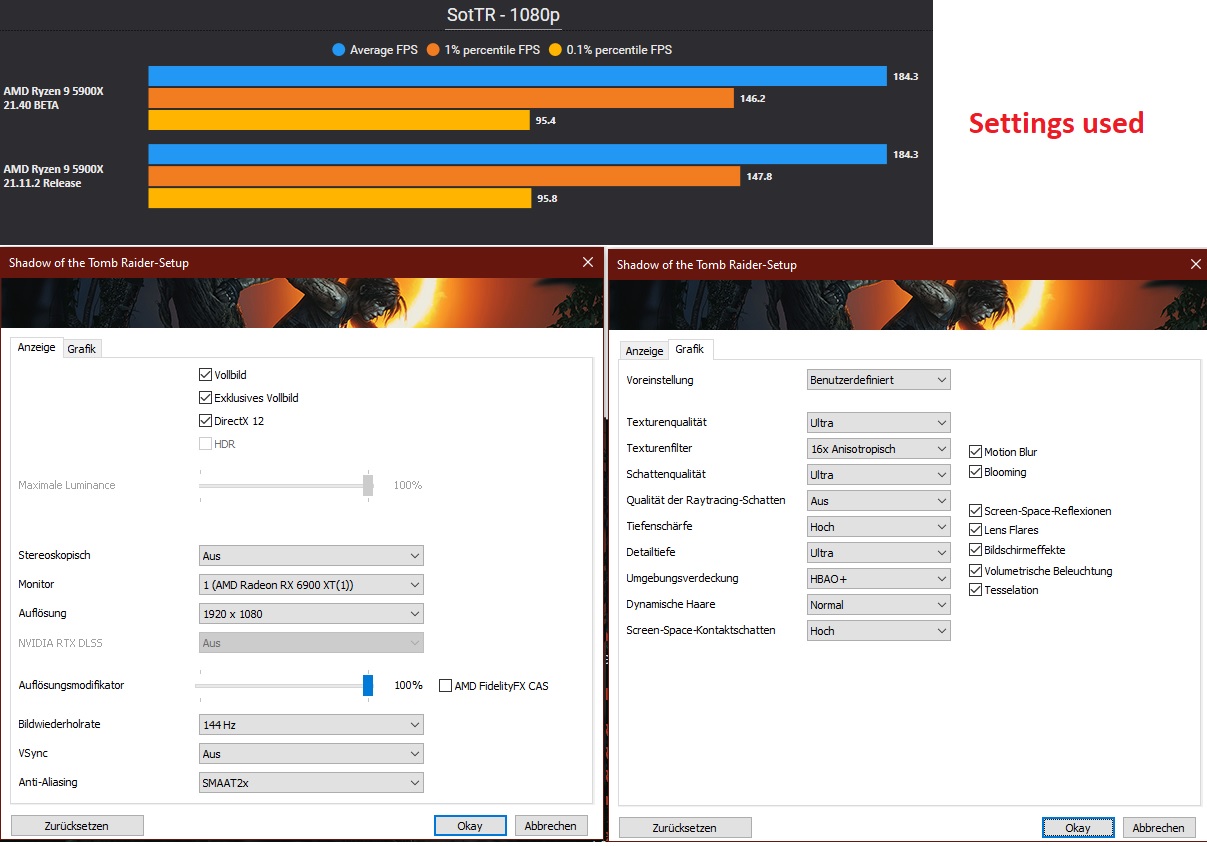Select Anzeige tab in left setup window
This screenshot has height=846, width=1207.
point(37,347)
